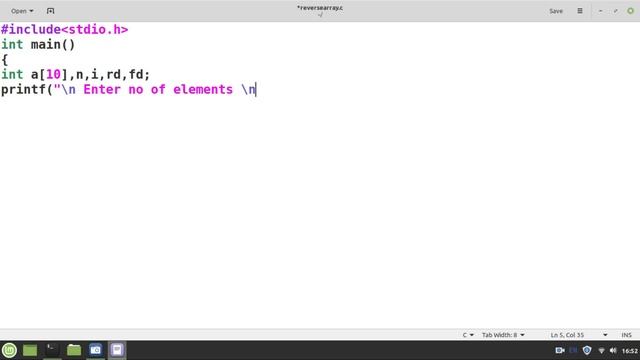The height and width of the screenshot is (360, 640).
Task: Click the int a[10],n,i,rd,fd; declaration line
Action: 76,74
